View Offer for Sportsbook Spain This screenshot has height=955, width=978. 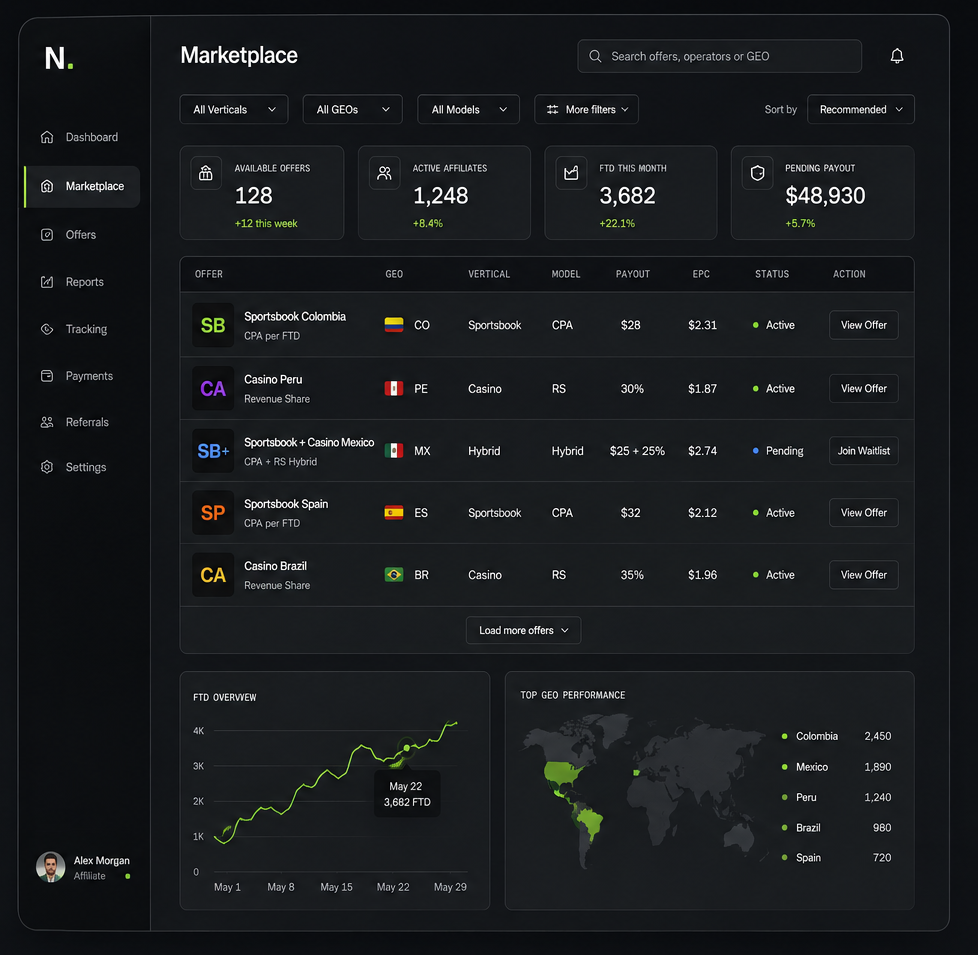[x=863, y=513]
